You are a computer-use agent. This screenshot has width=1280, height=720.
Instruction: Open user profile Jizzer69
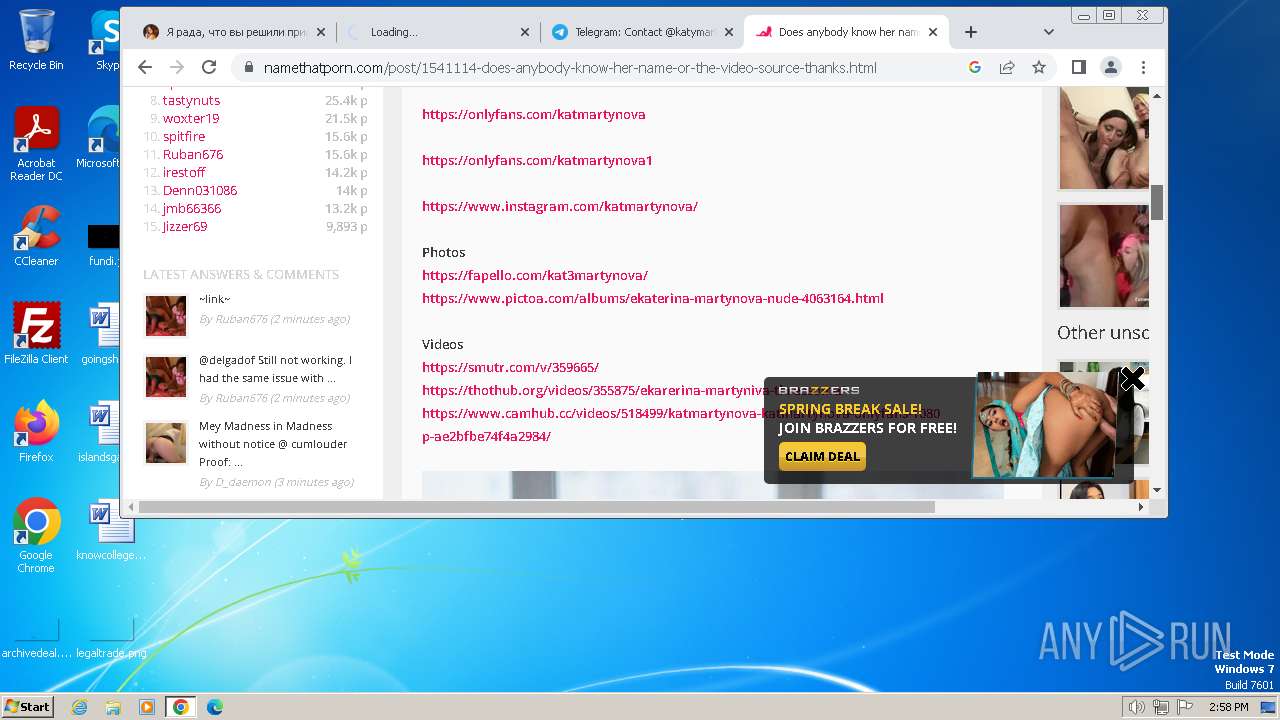coord(185,226)
